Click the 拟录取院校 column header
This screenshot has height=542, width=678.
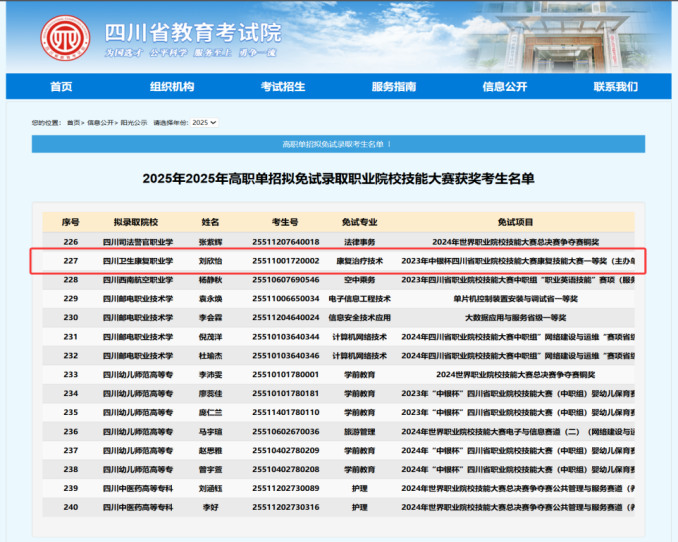click(x=136, y=222)
